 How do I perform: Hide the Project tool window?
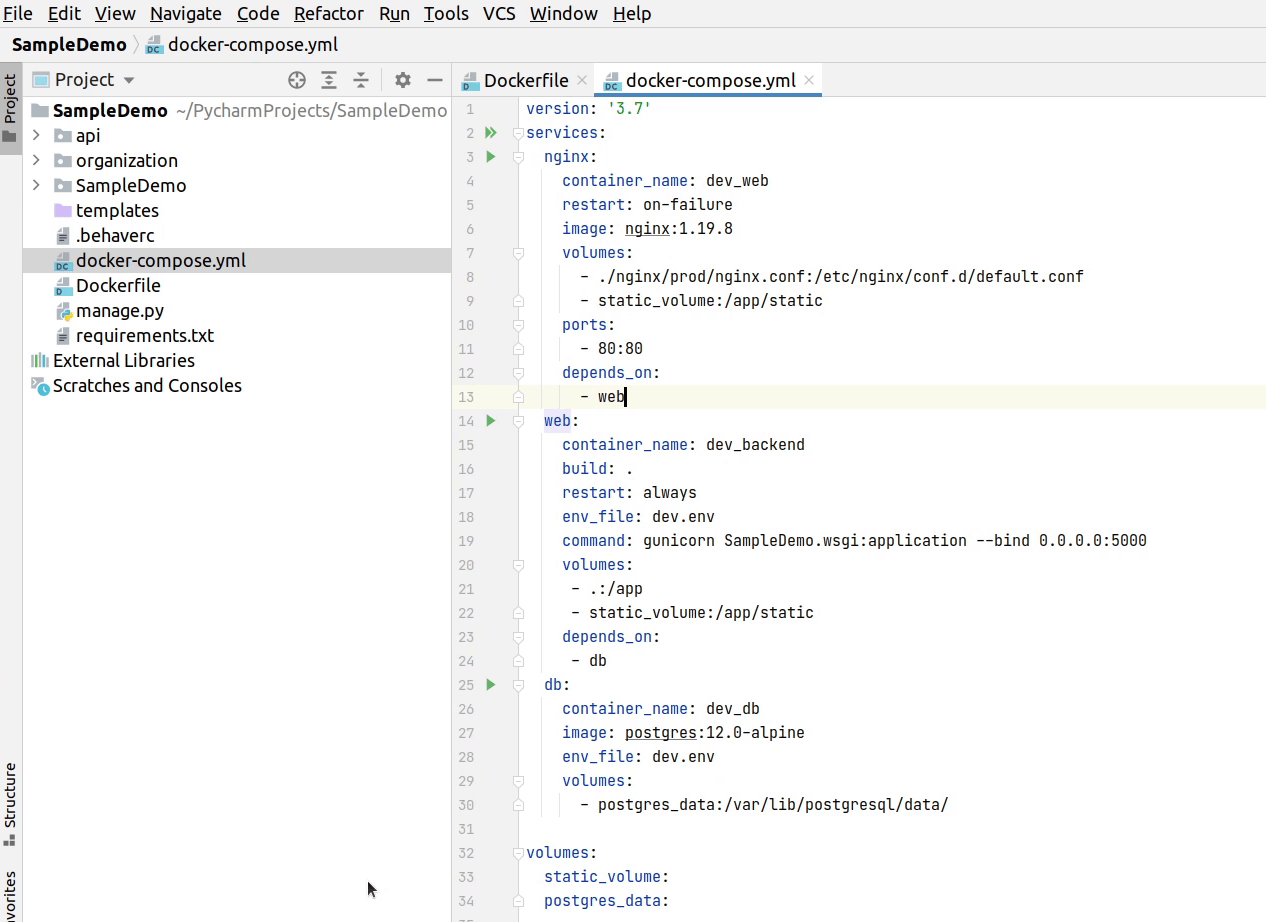434,80
